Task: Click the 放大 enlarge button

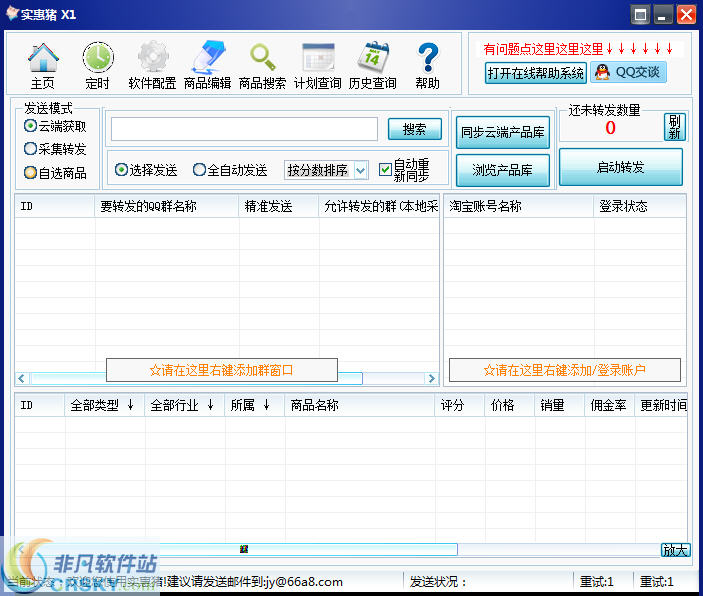Action: 676,550
